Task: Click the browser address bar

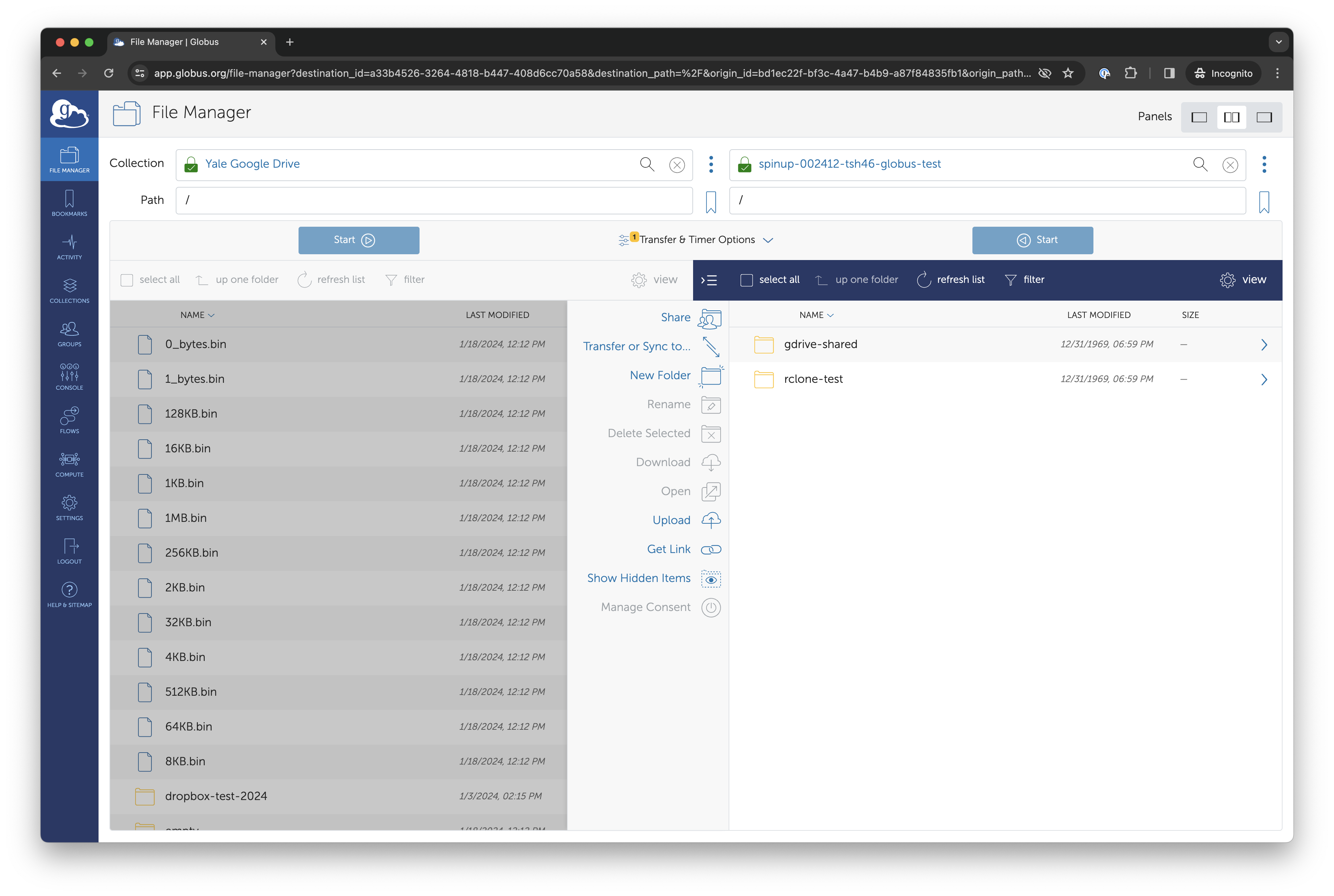Action: [x=592, y=73]
